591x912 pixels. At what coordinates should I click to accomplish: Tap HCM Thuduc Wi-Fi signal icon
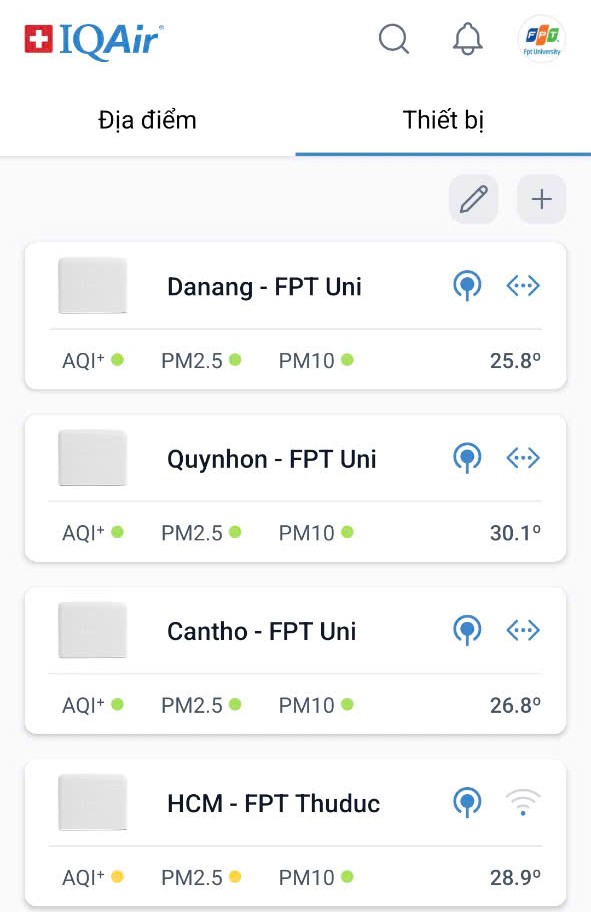click(523, 802)
